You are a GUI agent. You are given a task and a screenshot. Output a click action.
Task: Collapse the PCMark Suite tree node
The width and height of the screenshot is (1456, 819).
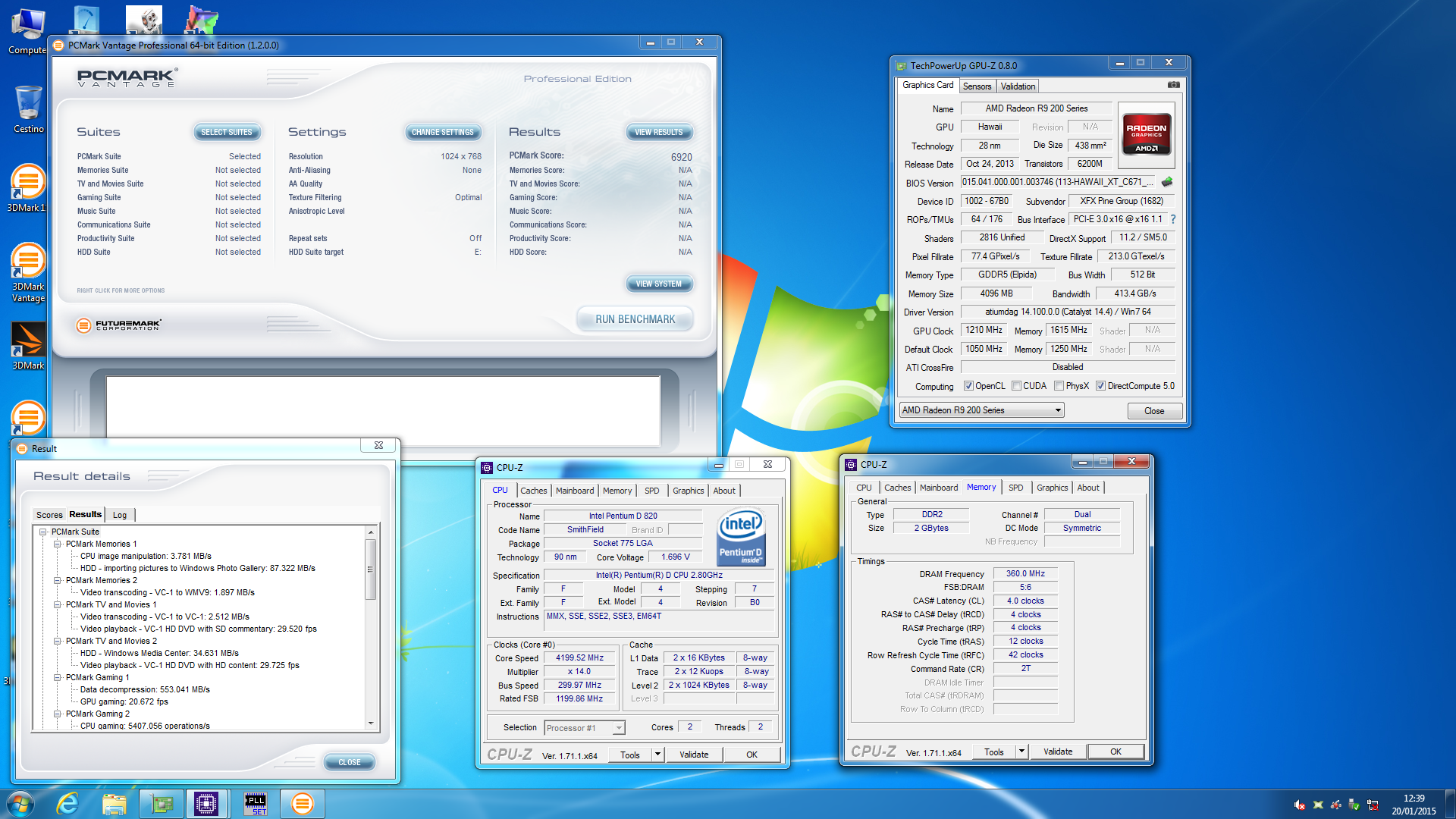click(43, 532)
